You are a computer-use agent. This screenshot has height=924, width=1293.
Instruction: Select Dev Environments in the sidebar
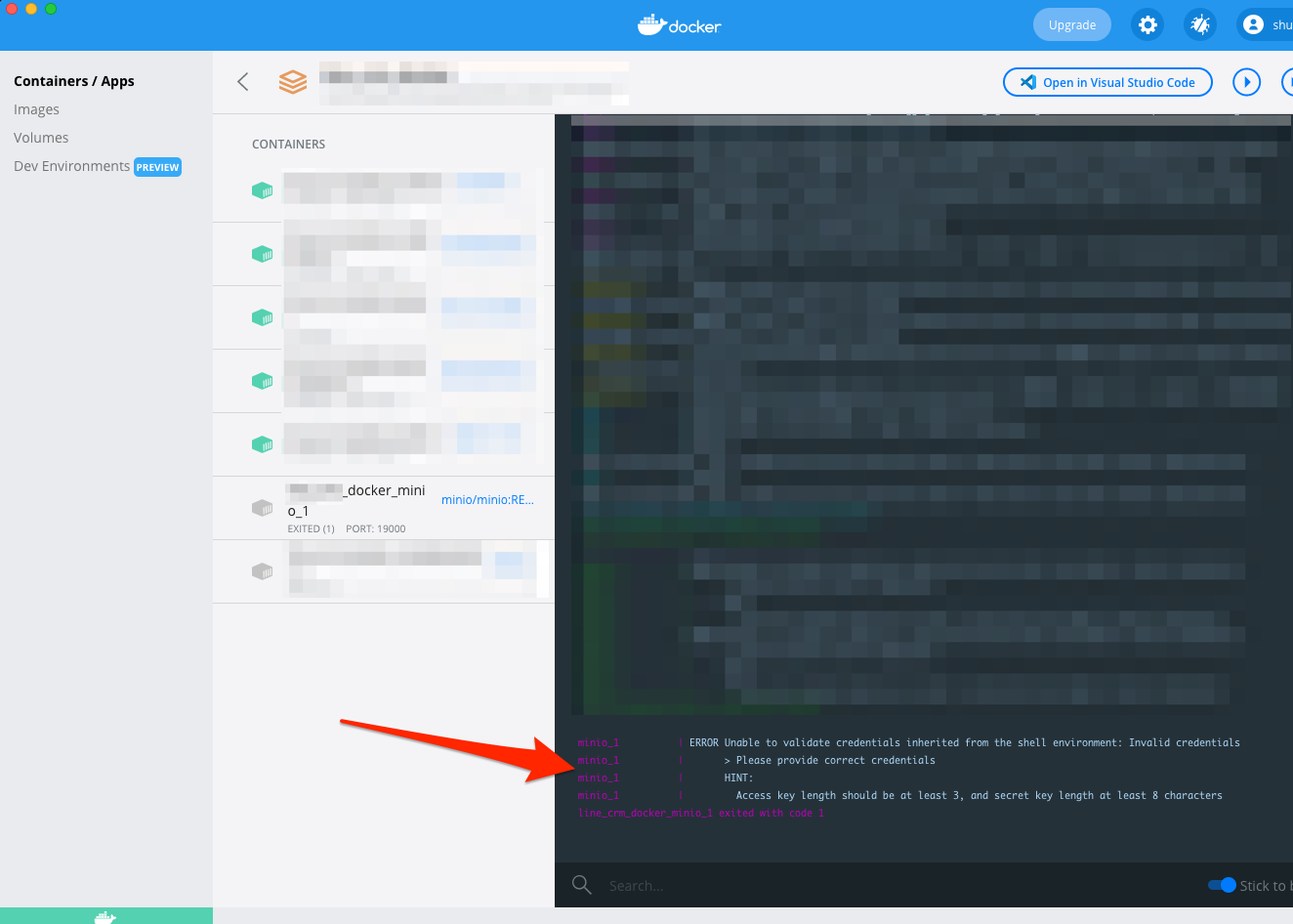click(70, 166)
